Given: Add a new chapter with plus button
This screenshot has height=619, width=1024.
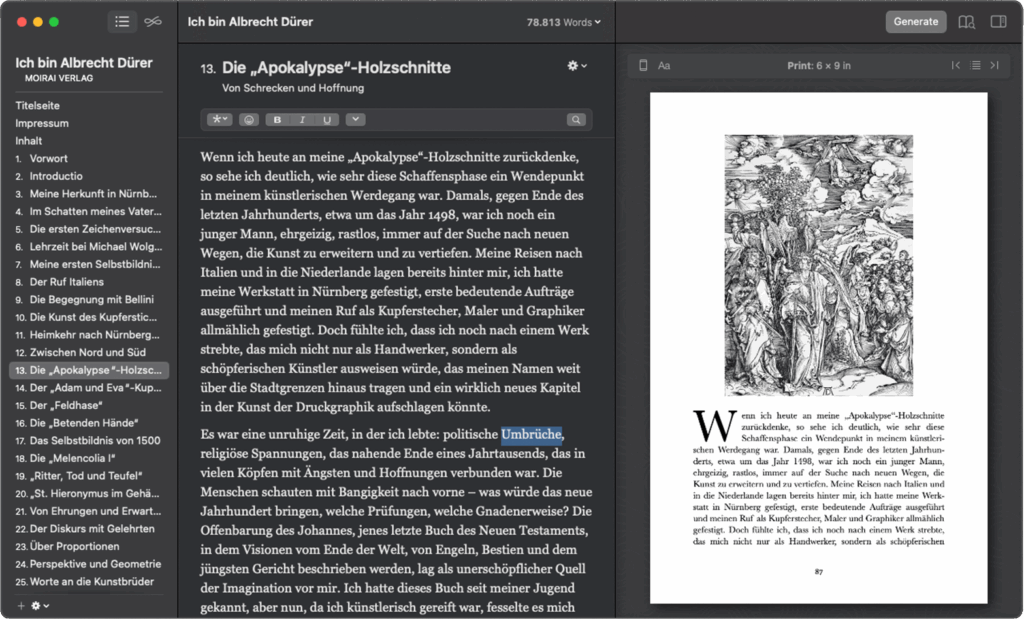Looking at the screenshot, I should tap(21, 606).
